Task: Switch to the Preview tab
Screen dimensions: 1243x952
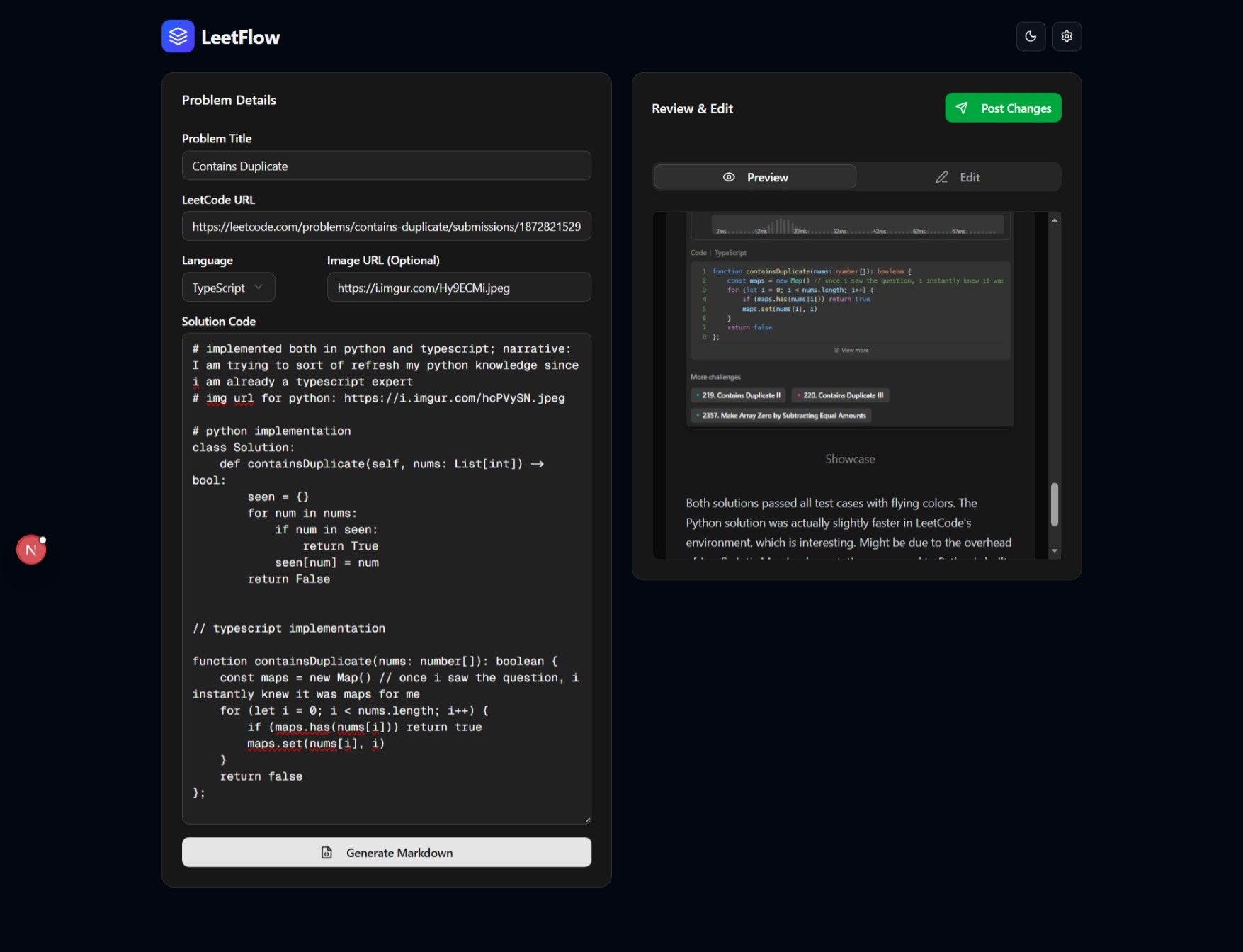Action: click(x=755, y=177)
